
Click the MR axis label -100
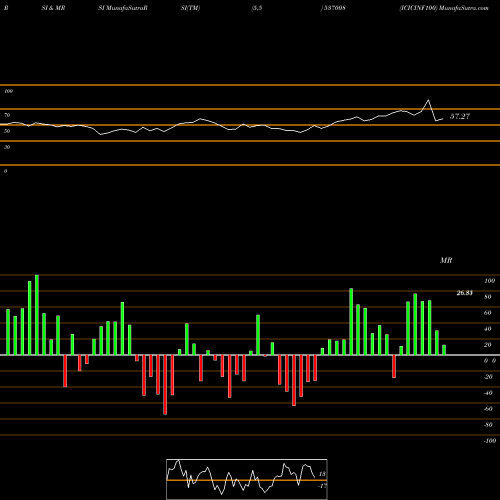point(490,441)
